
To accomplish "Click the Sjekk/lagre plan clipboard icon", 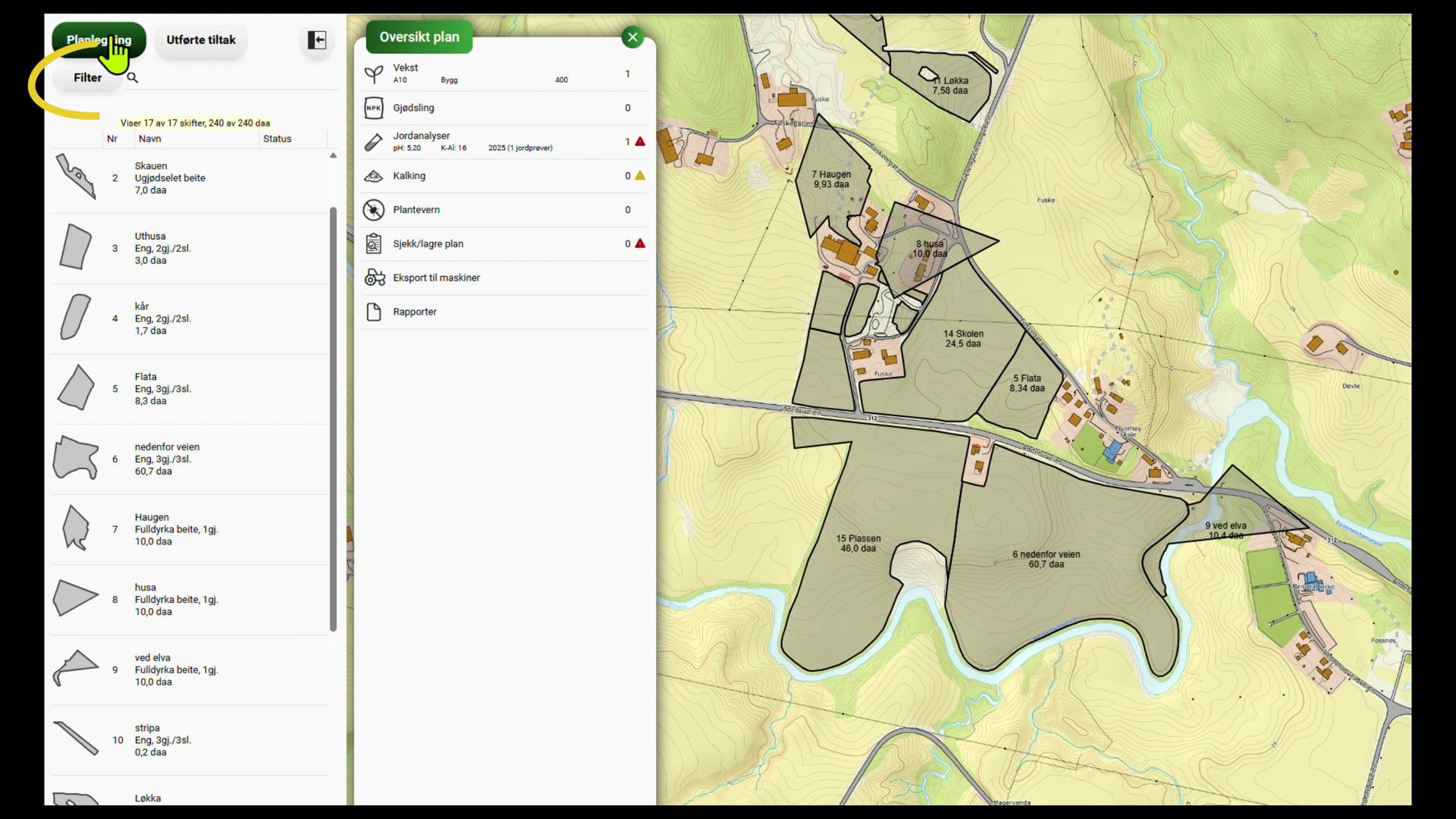I will pos(374,243).
